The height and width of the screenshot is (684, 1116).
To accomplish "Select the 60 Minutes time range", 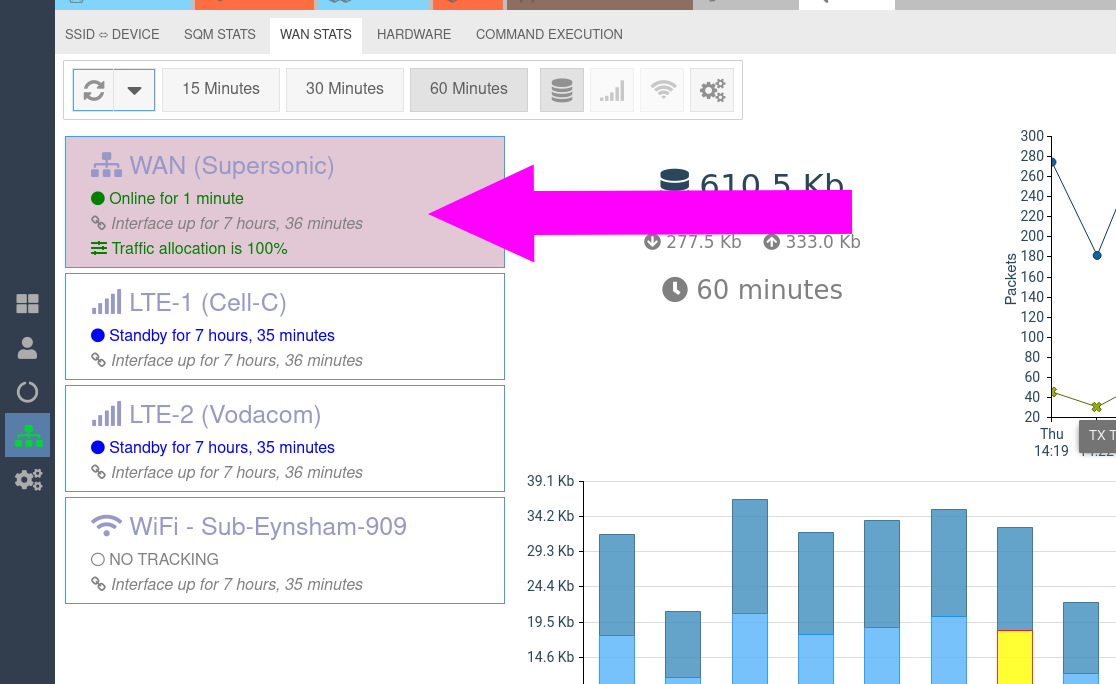I will [468, 89].
